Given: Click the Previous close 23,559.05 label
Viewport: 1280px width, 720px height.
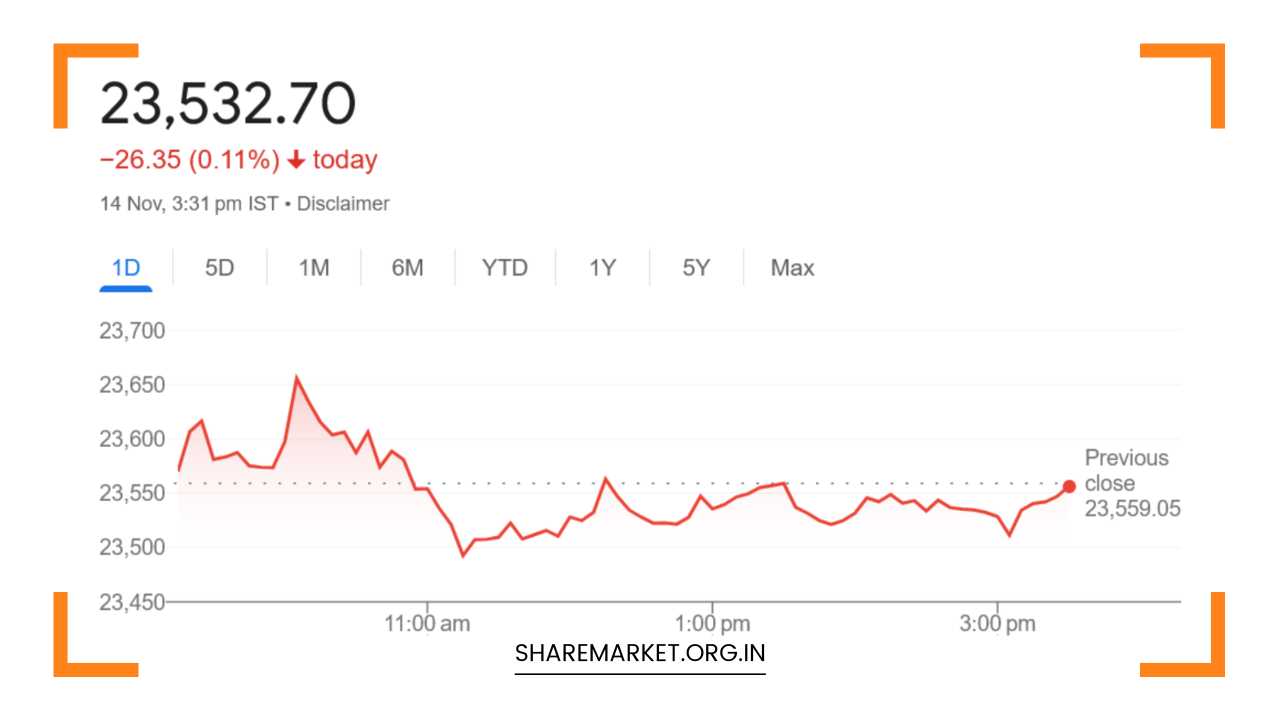Looking at the screenshot, I should 1130,483.
